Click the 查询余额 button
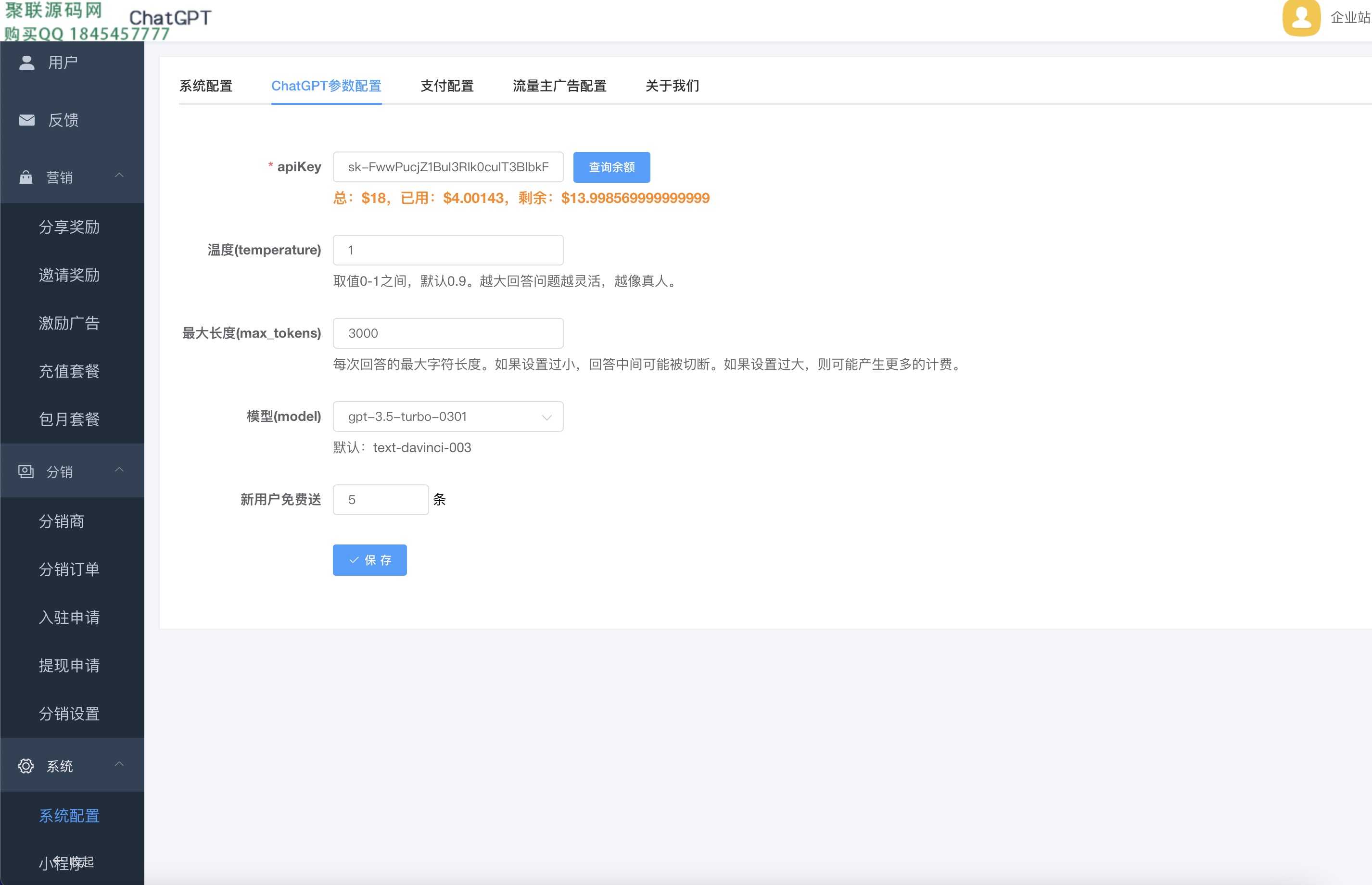The width and height of the screenshot is (1372, 885). click(611, 167)
